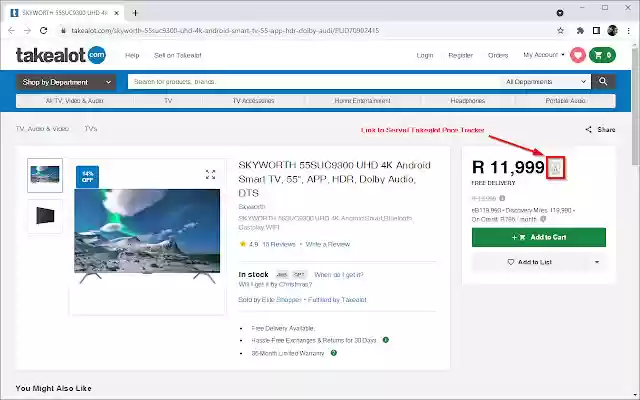Click Will I get it by Christmas link
640x400 pixels.
point(275,284)
